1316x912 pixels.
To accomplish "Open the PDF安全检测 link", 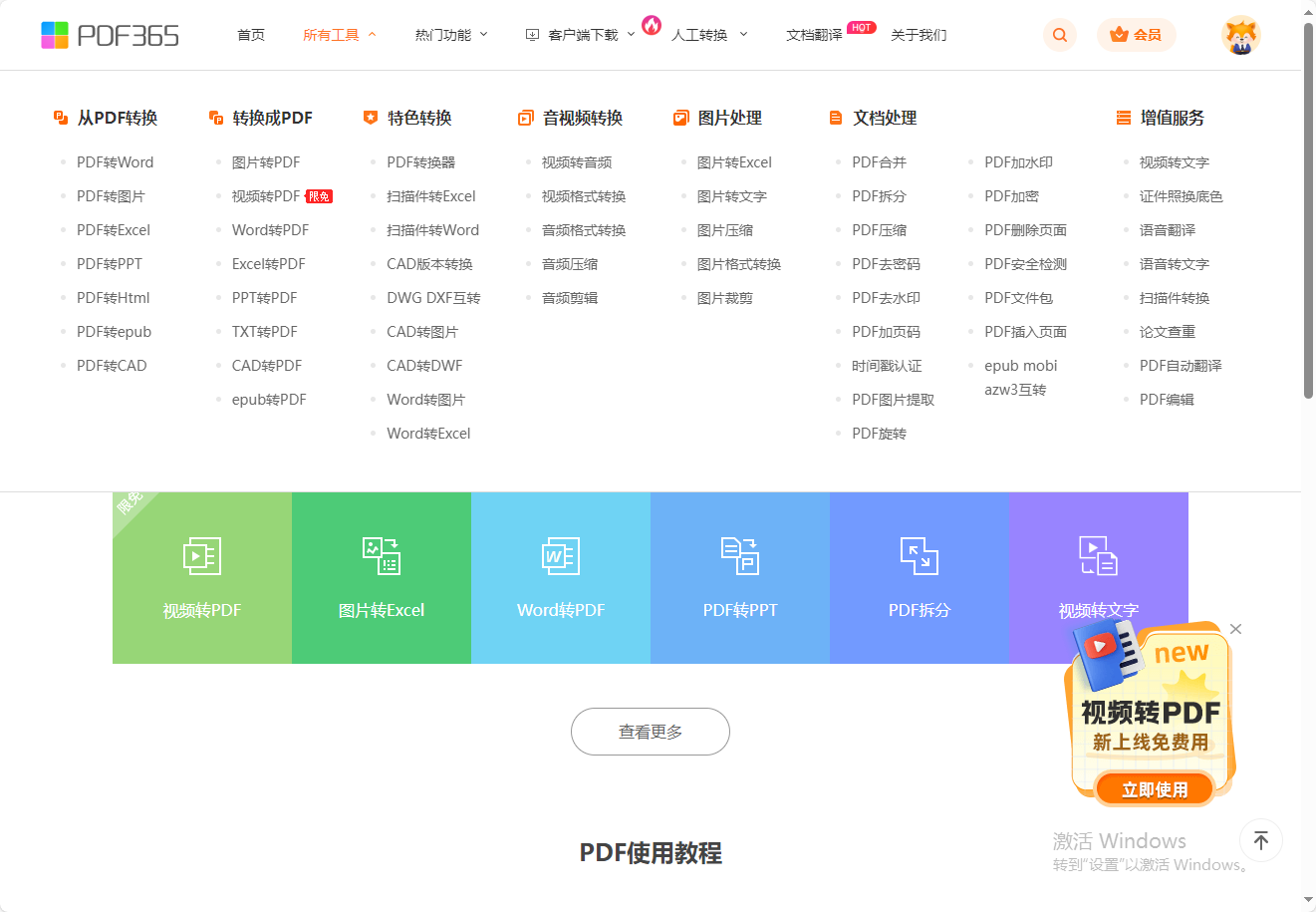I will click(x=1026, y=264).
